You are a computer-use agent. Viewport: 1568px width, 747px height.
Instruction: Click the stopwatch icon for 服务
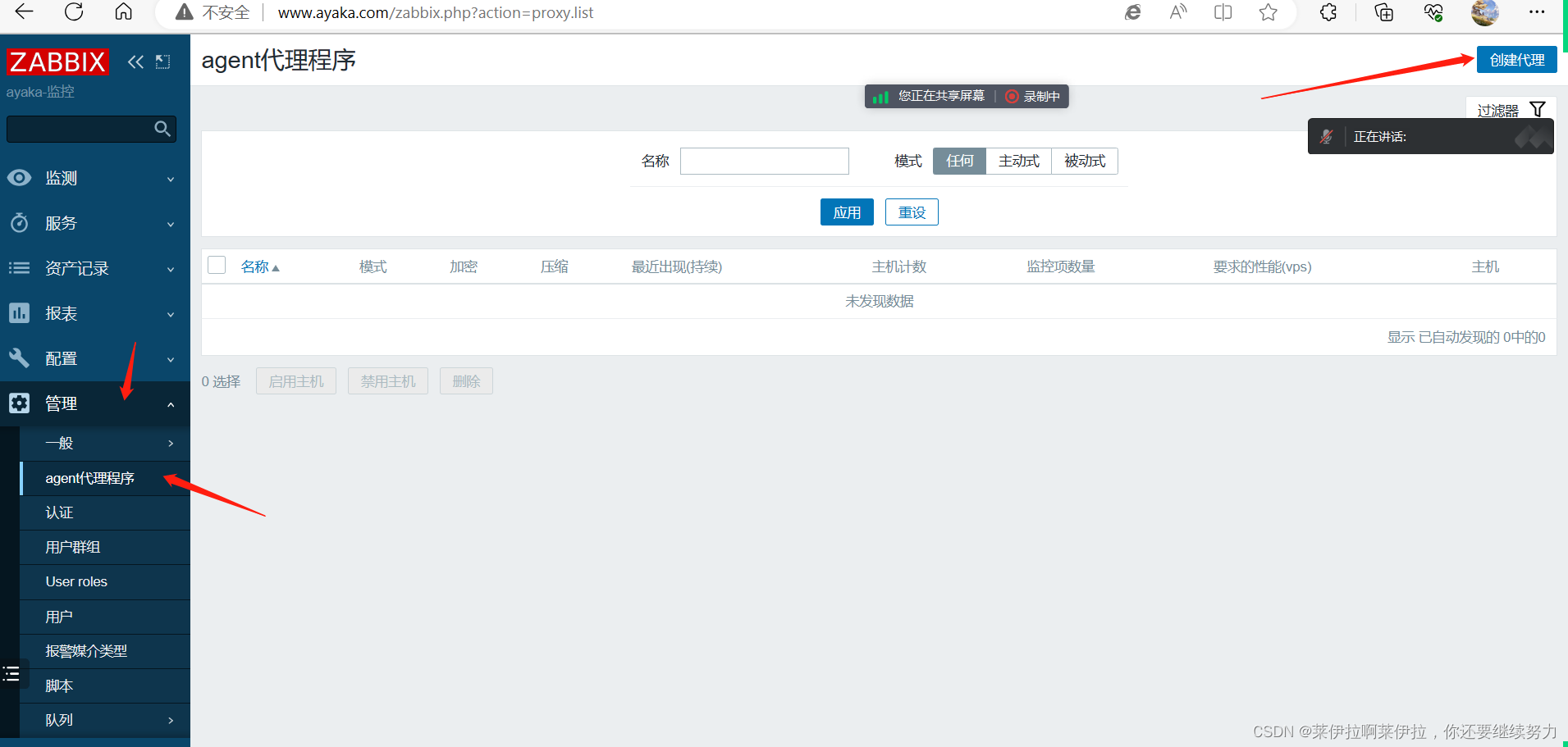19,223
